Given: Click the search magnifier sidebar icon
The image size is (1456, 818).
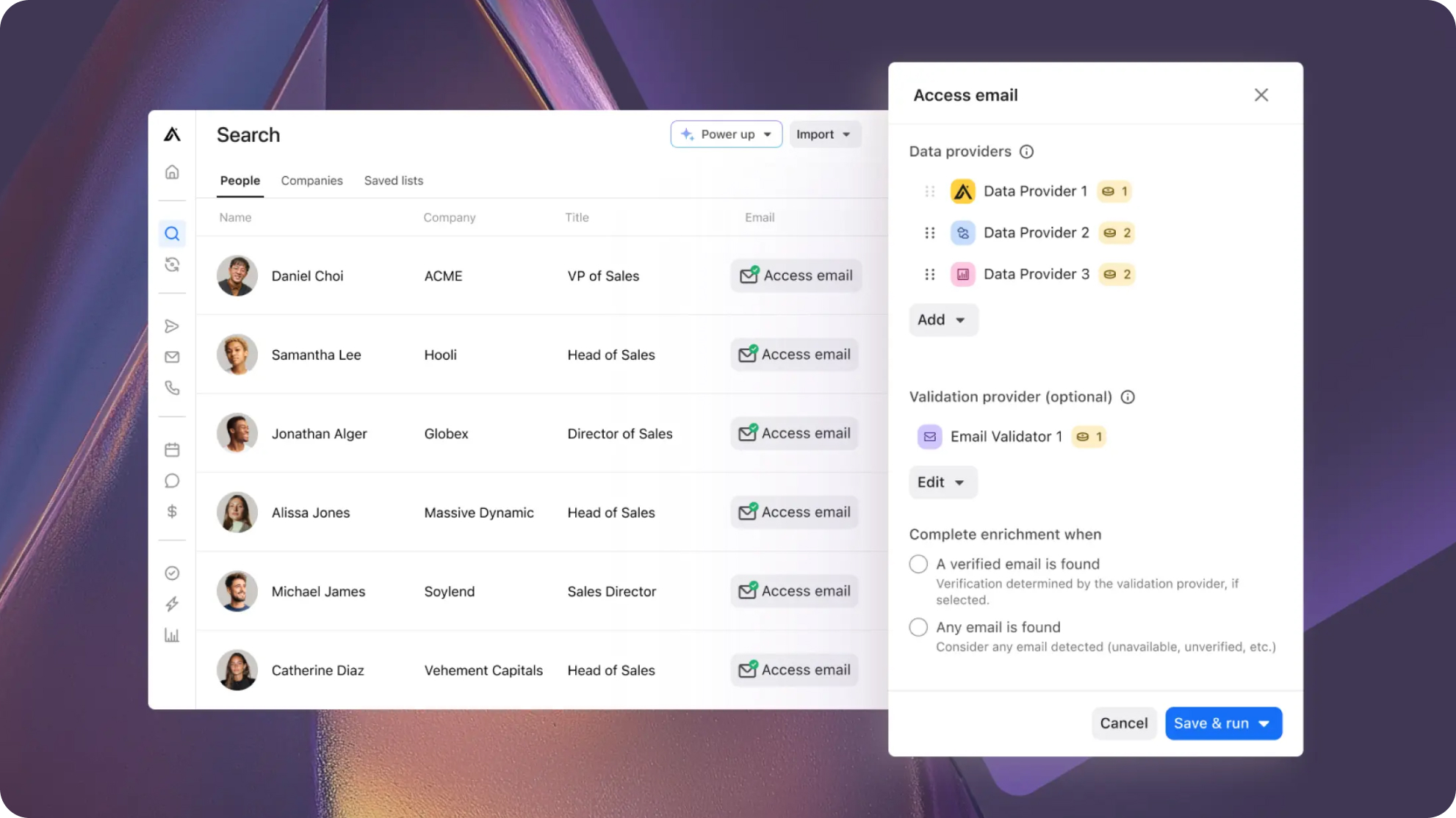Looking at the screenshot, I should click(172, 234).
